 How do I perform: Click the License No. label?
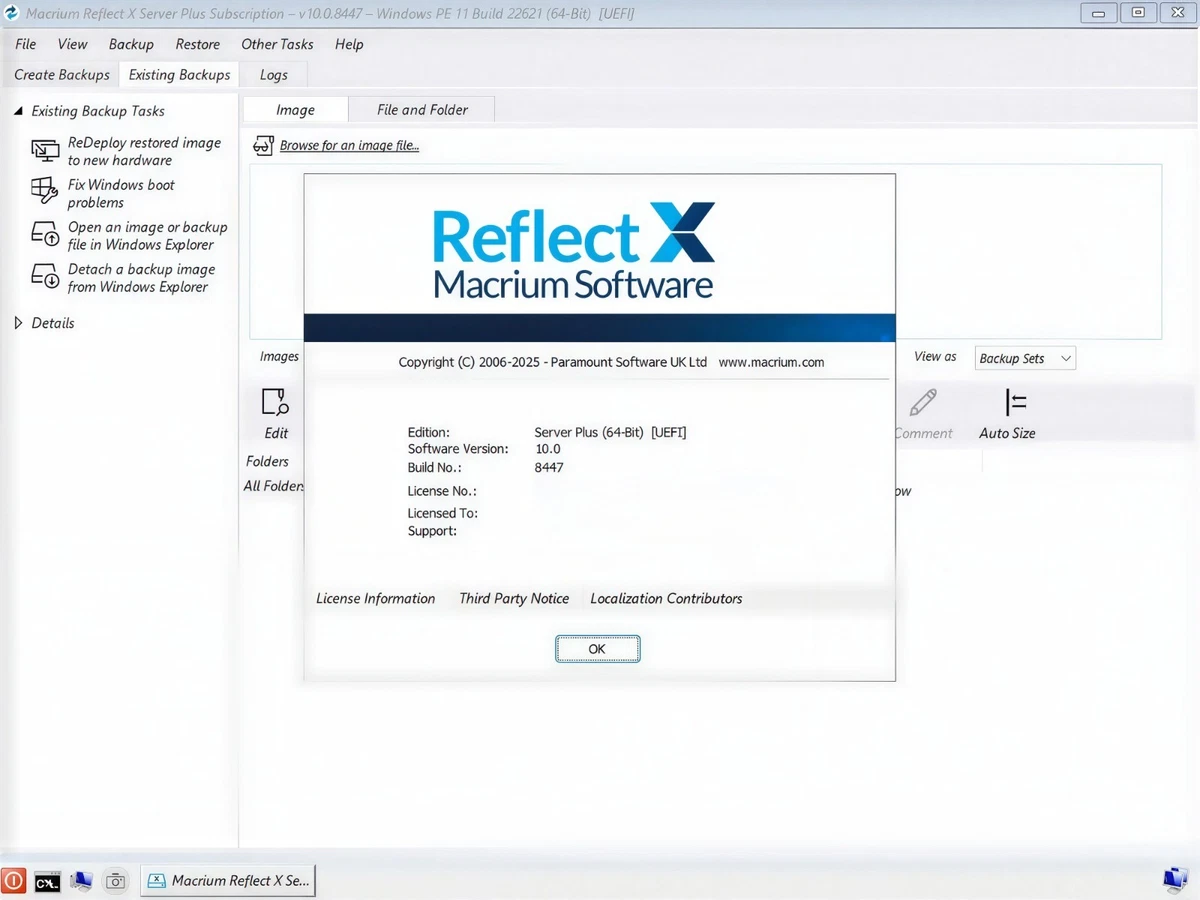[x=442, y=492]
